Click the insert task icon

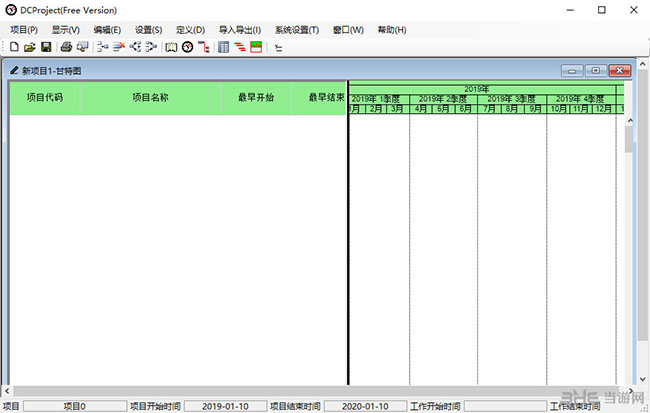pos(102,47)
